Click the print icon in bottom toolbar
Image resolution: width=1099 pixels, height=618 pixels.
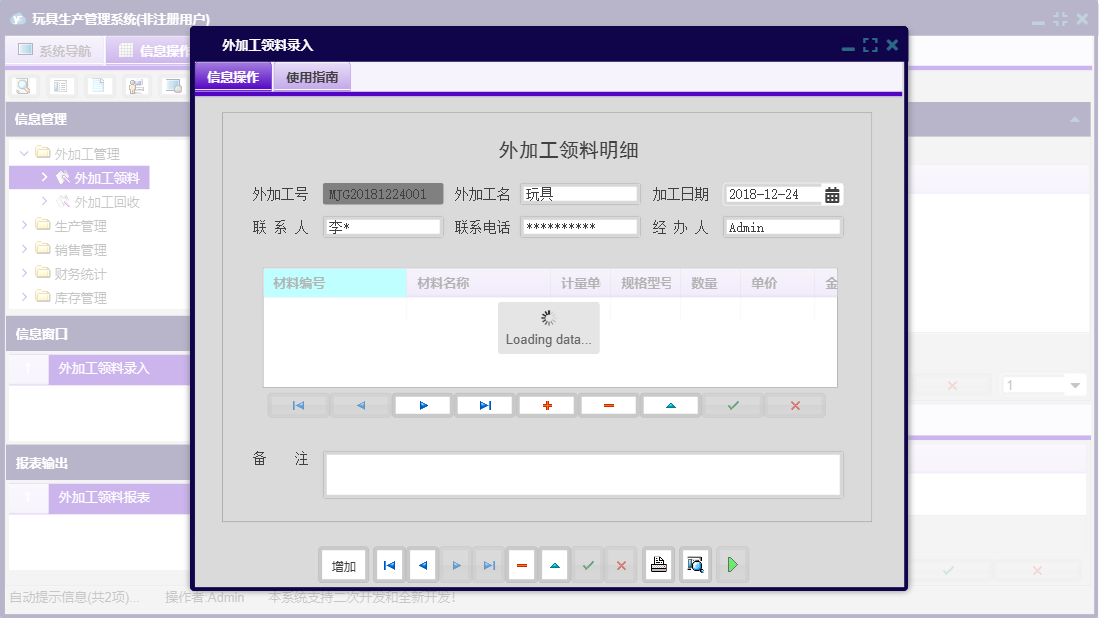pos(658,565)
